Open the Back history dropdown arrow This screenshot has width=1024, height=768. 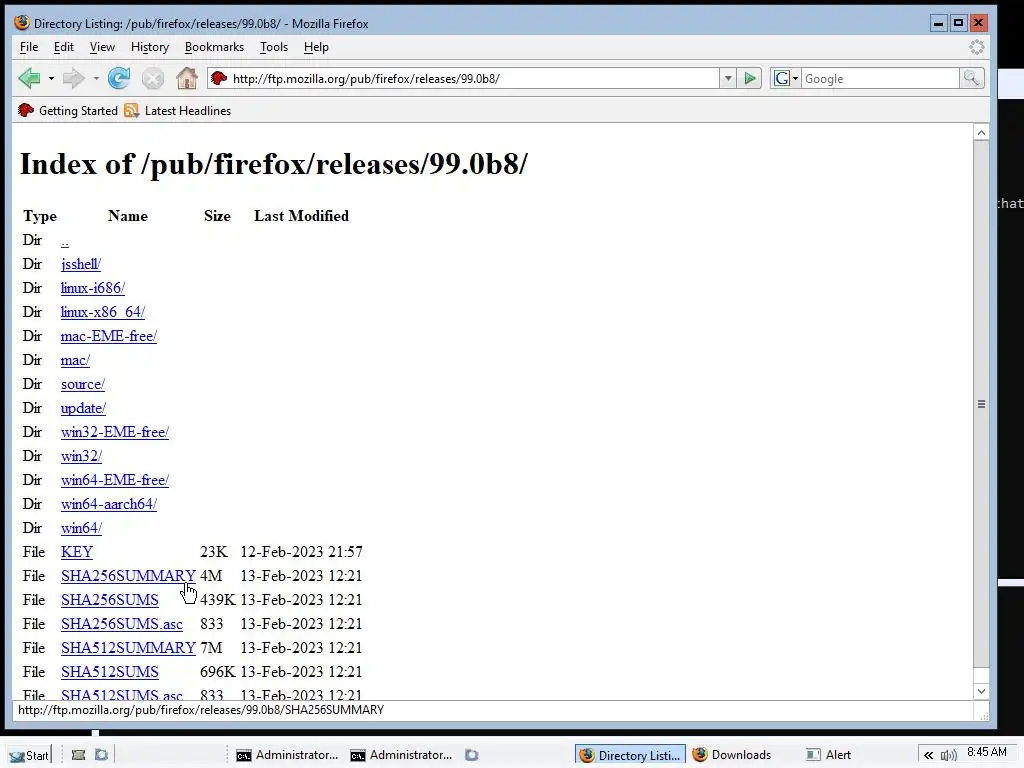click(51, 79)
